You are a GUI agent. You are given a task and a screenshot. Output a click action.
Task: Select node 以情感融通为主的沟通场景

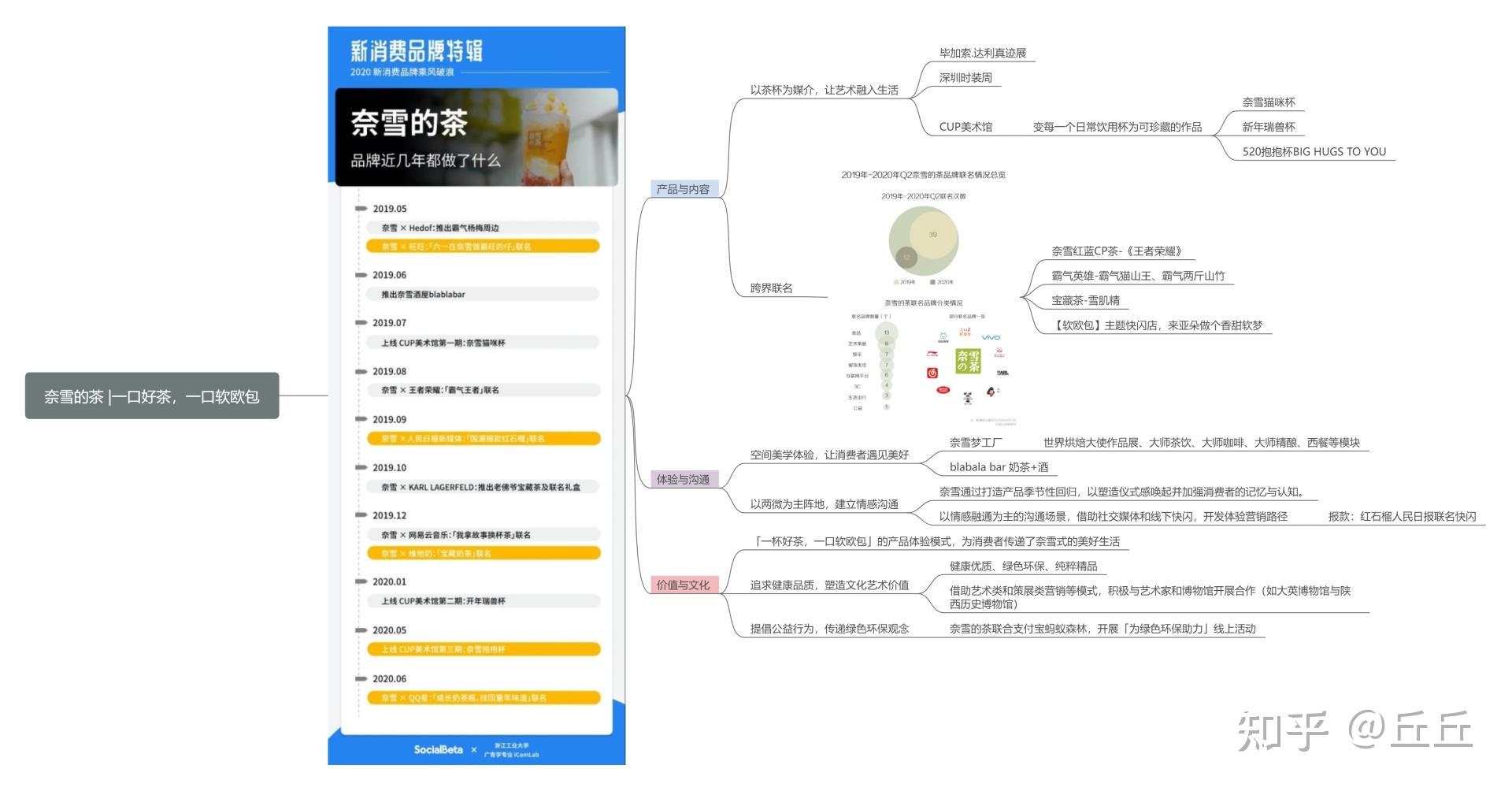tap(1113, 517)
